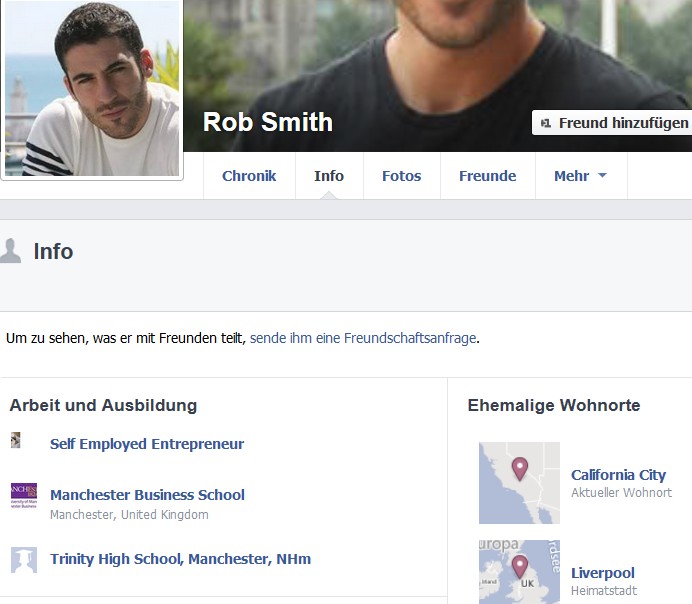Click the Freund hinzufügen button
692x604 pixels.
(613, 123)
